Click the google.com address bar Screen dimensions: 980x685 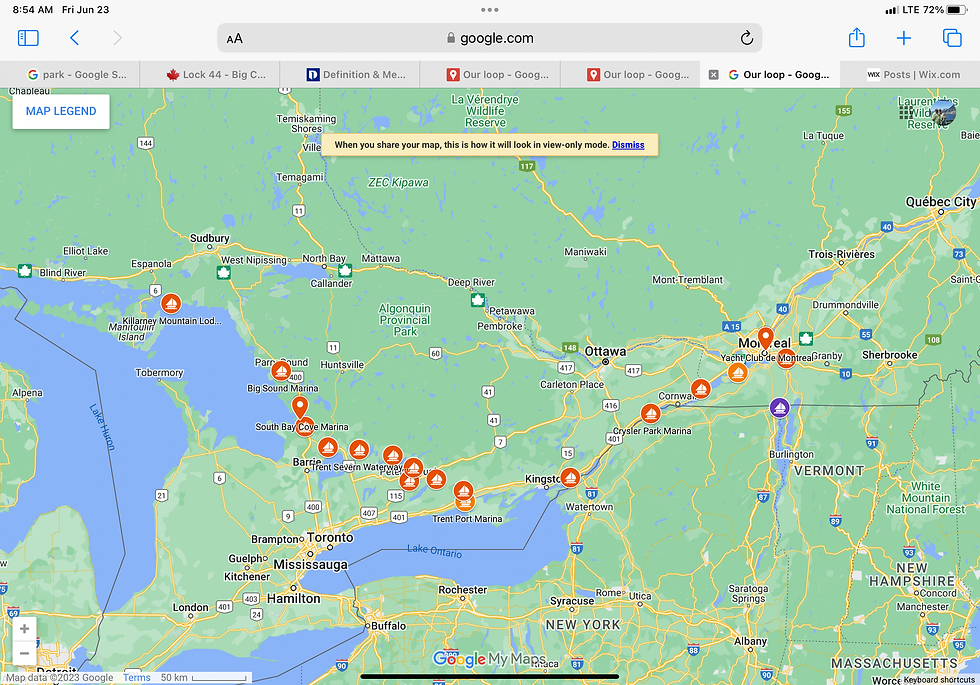(x=489, y=38)
